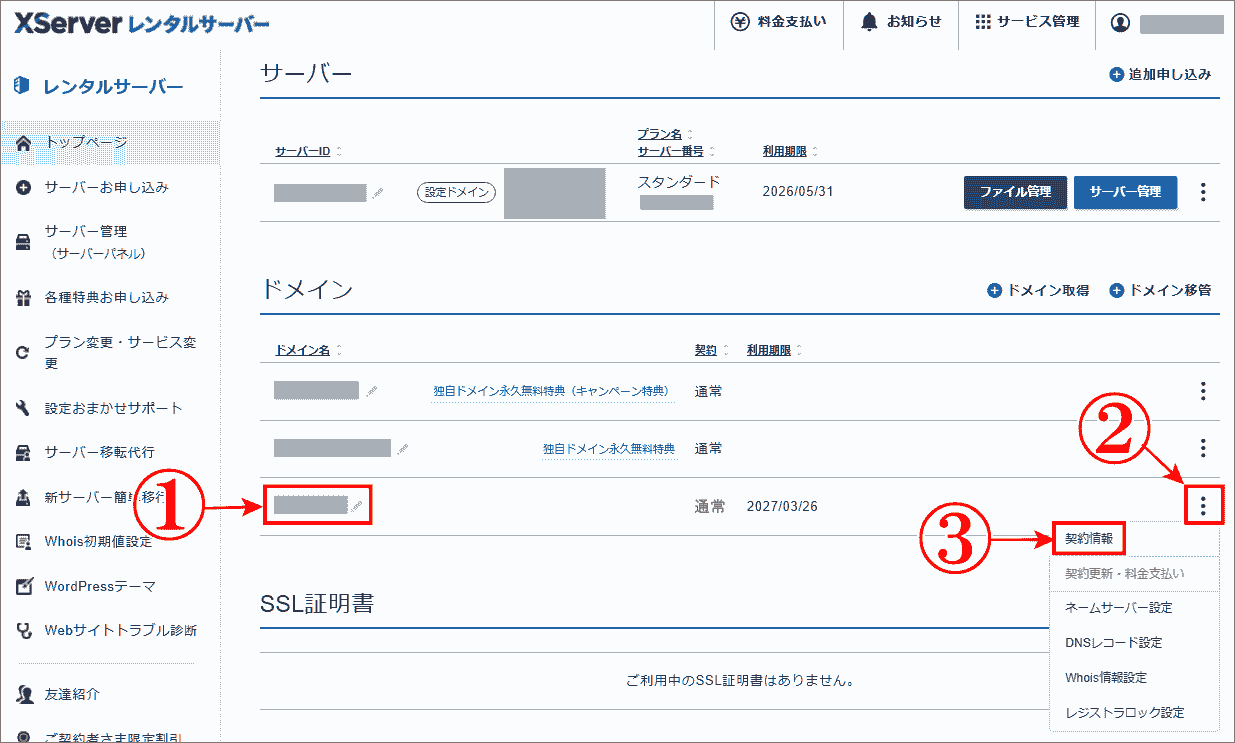The height and width of the screenshot is (743, 1235).
Task: Click domain expiry date 2027/03/26
Action: [782, 507]
